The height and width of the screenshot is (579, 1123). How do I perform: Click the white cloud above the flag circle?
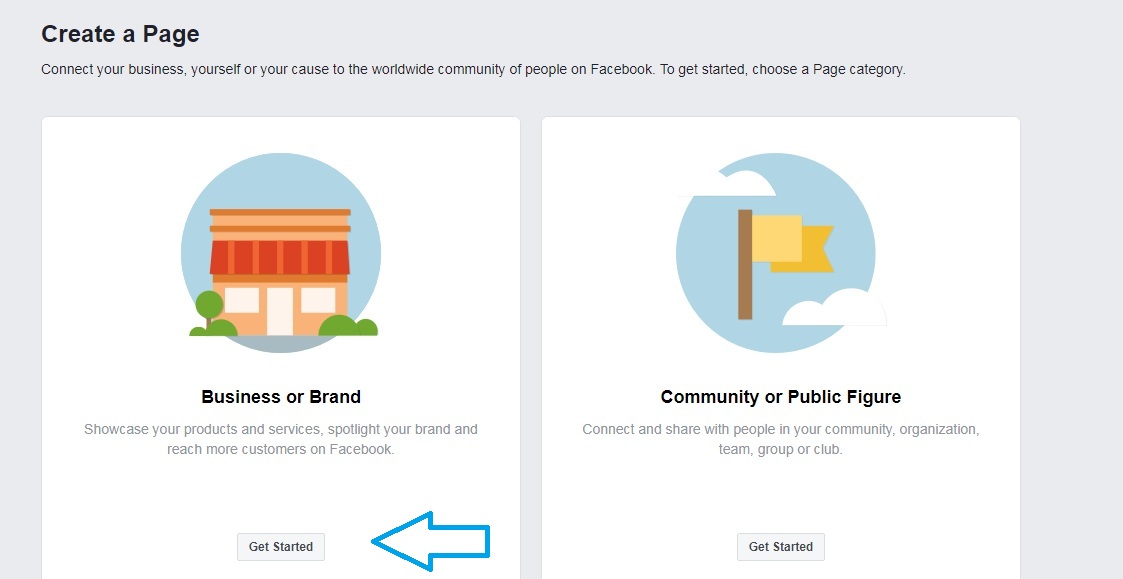(x=728, y=183)
